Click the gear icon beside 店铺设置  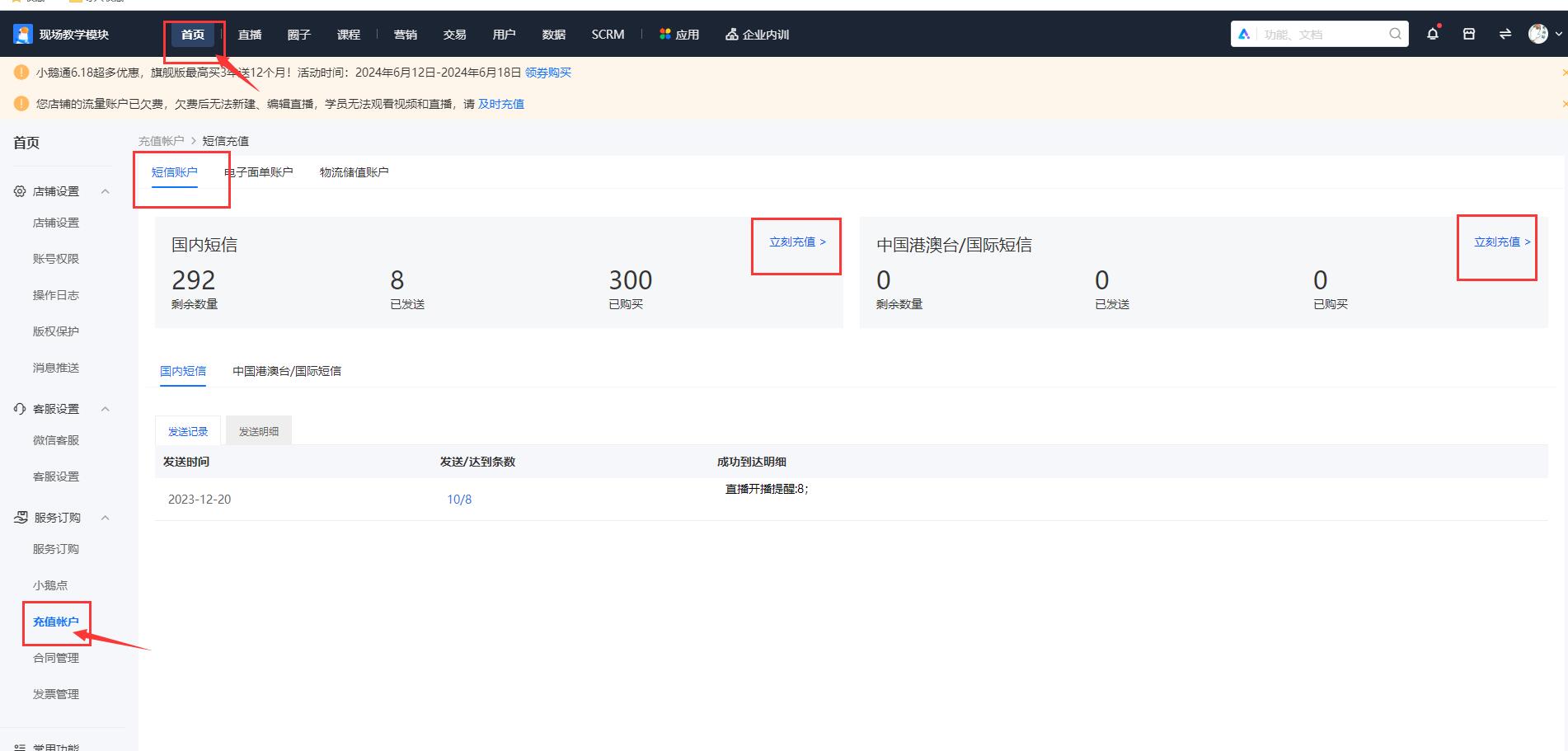point(20,190)
